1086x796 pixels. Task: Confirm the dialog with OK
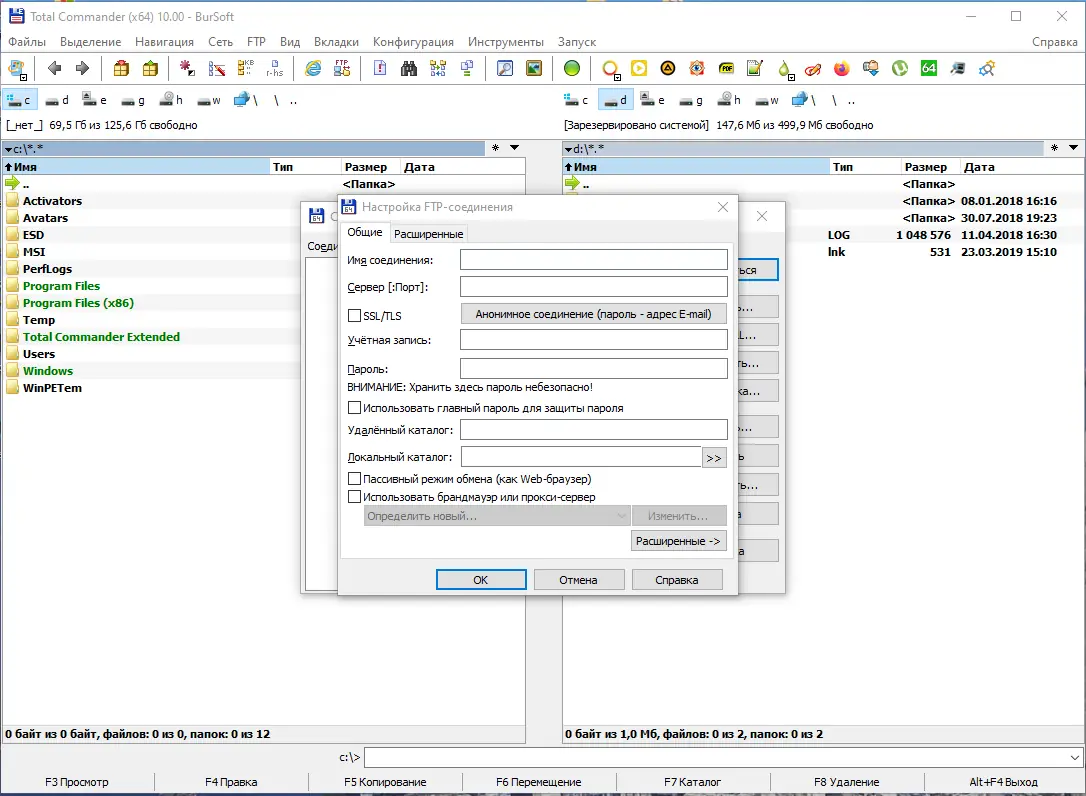(x=481, y=580)
